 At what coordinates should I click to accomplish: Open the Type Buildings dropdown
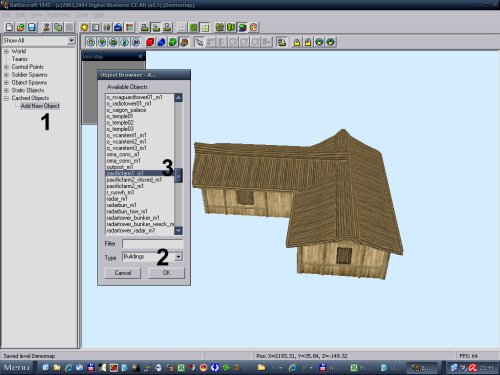coord(179,257)
